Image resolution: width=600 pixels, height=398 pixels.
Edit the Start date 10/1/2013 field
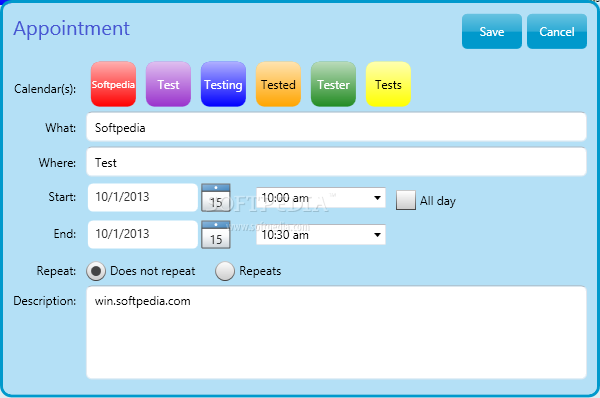[143, 197]
